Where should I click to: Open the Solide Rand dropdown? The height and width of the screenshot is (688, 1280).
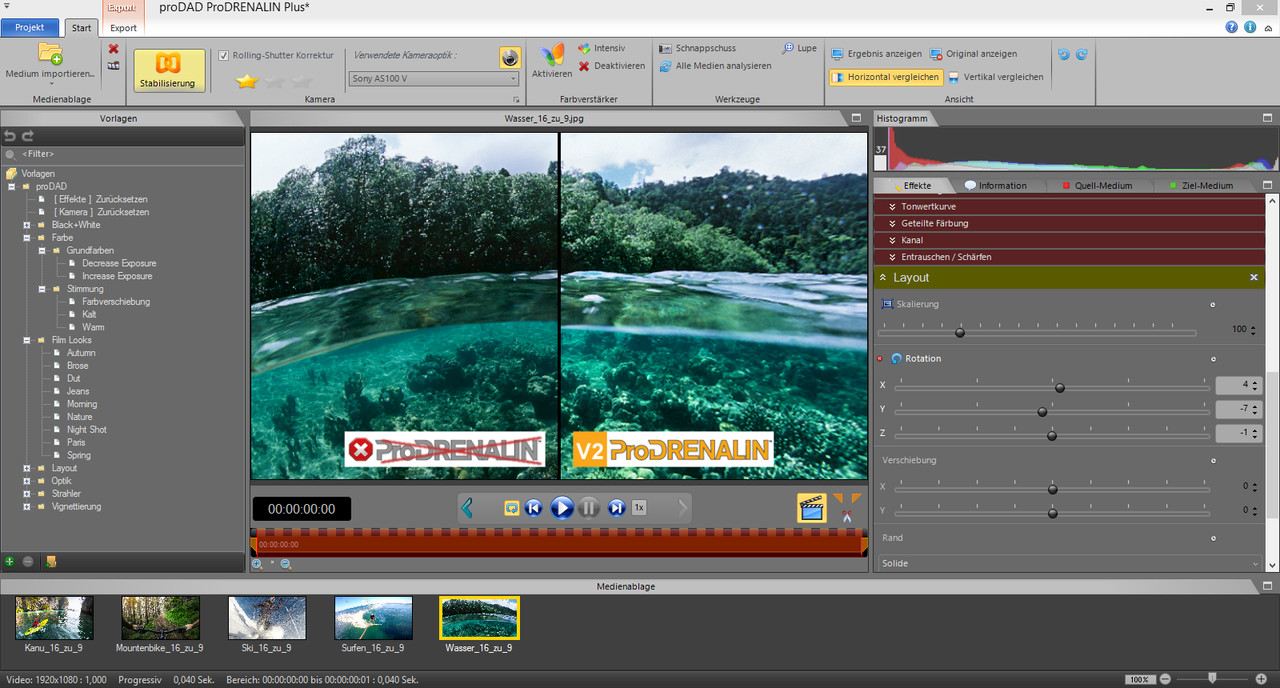(1069, 563)
